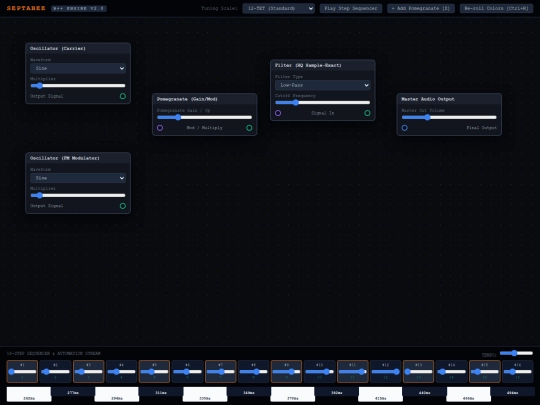Toggle sequencer step #12 label
This screenshot has height=405, width=540.
tap(385, 365)
